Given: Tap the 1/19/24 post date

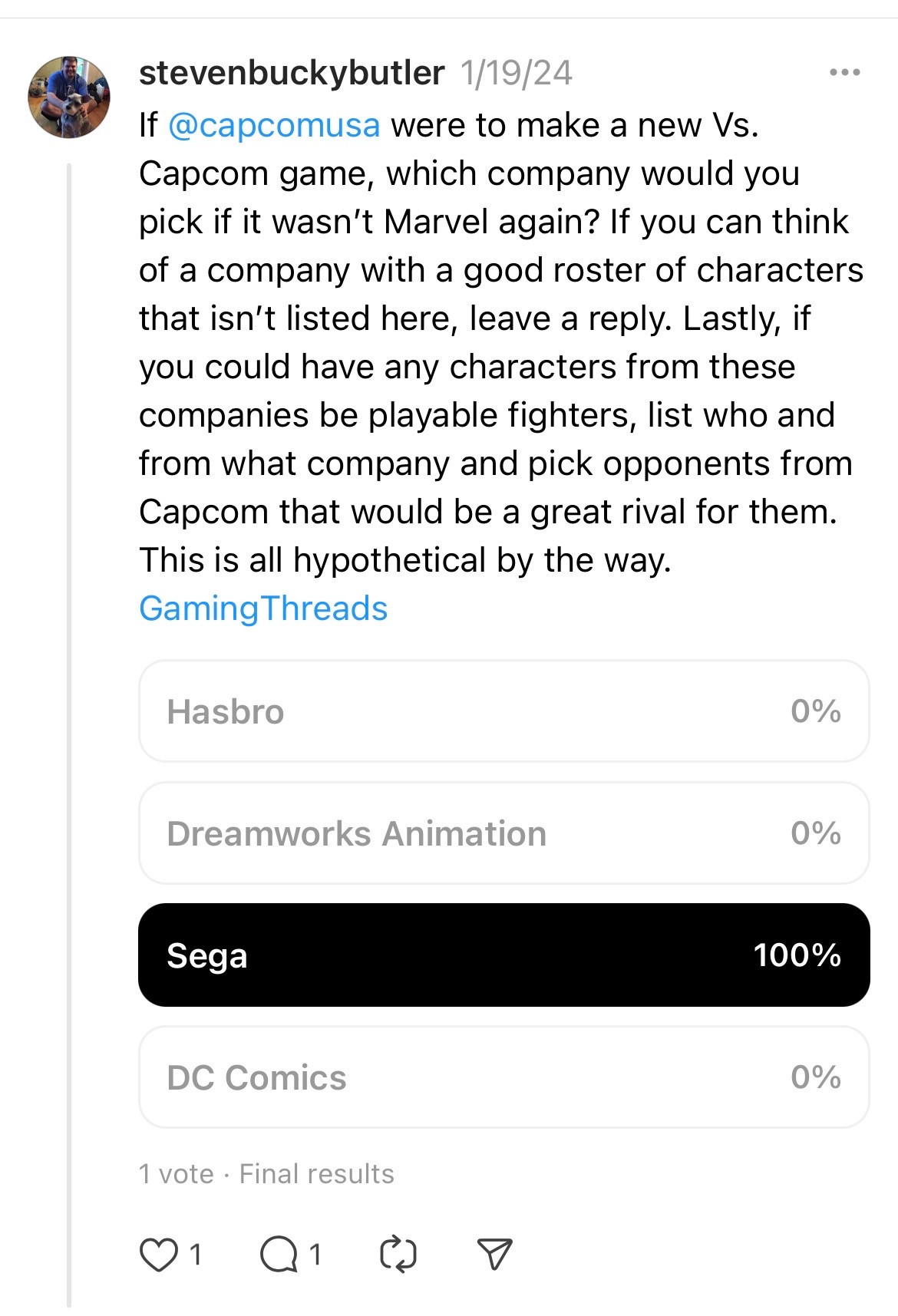Looking at the screenshot, I should [517, 74].
